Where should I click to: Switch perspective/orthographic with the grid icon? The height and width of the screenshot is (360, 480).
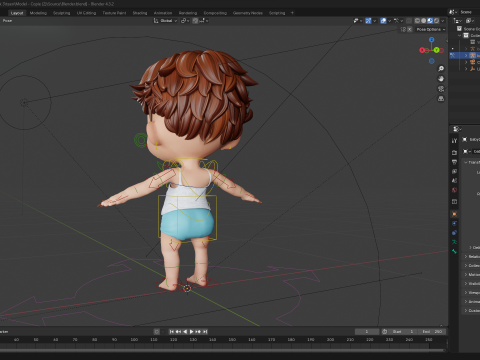click(441, 99)
